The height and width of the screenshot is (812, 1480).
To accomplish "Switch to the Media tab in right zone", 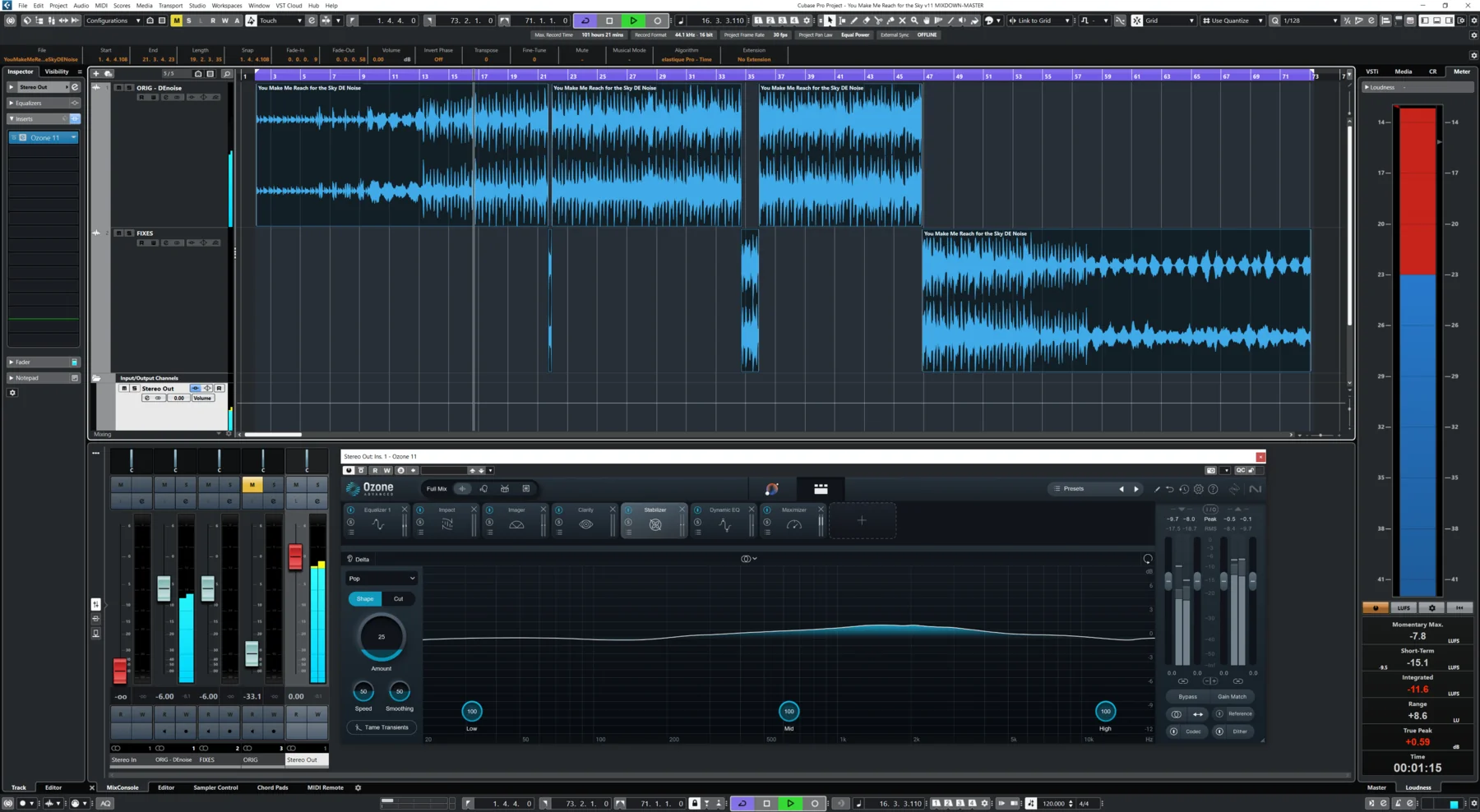I will (x=1404, y=72).
